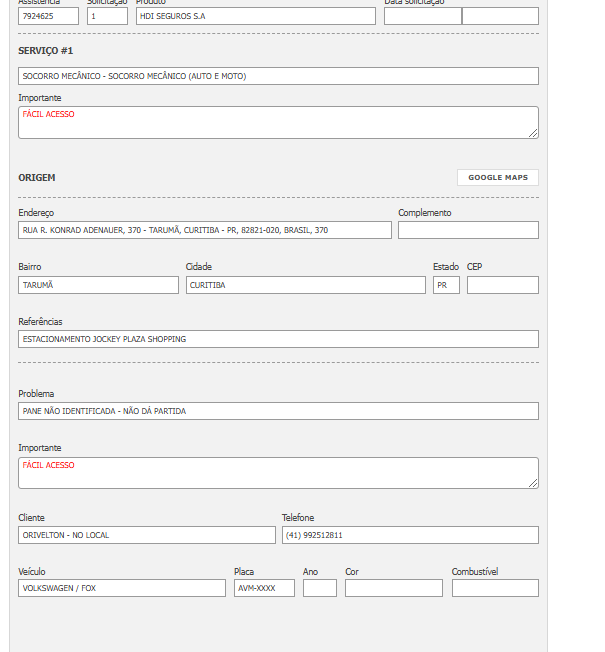Select the Produto field with HDI SEGUROS
605x652 pixels.
point(255,16)
